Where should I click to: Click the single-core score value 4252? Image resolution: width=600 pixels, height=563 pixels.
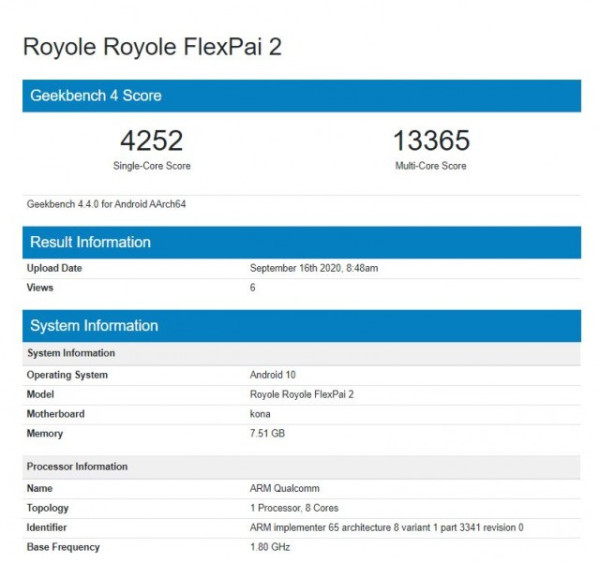click(x=152, y=140)
